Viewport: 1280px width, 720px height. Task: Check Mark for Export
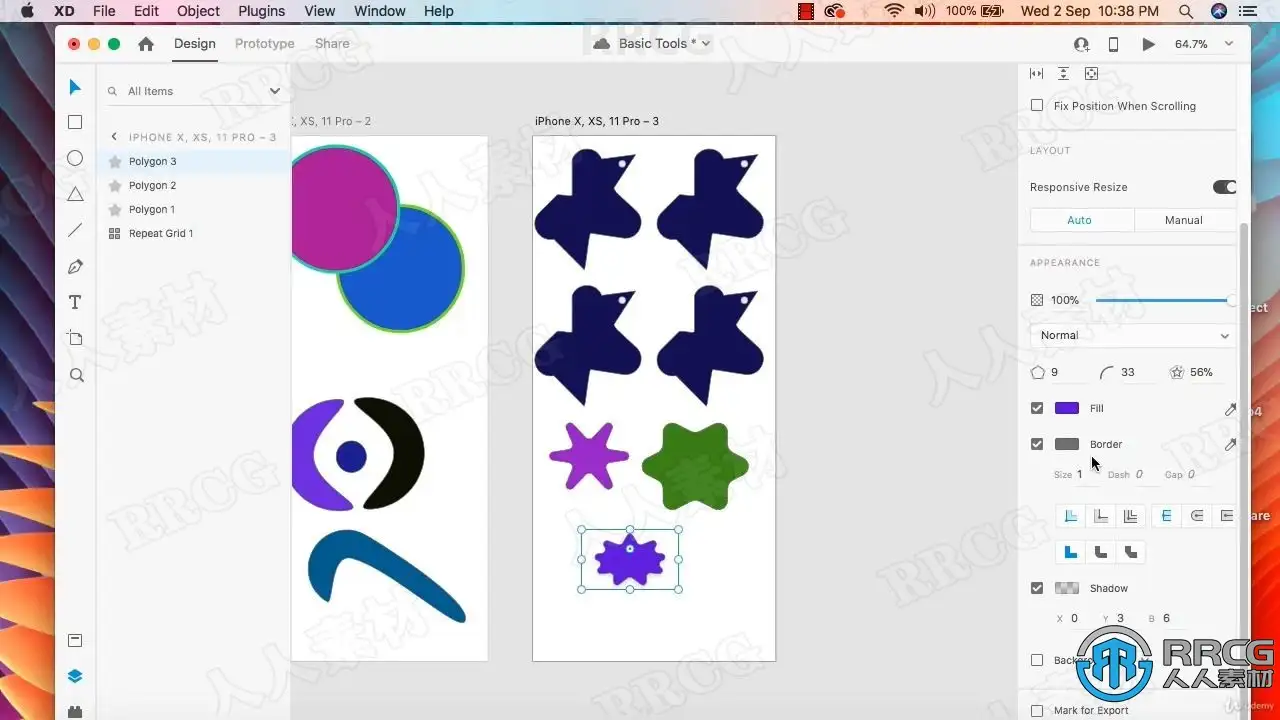click(1037, 711)
